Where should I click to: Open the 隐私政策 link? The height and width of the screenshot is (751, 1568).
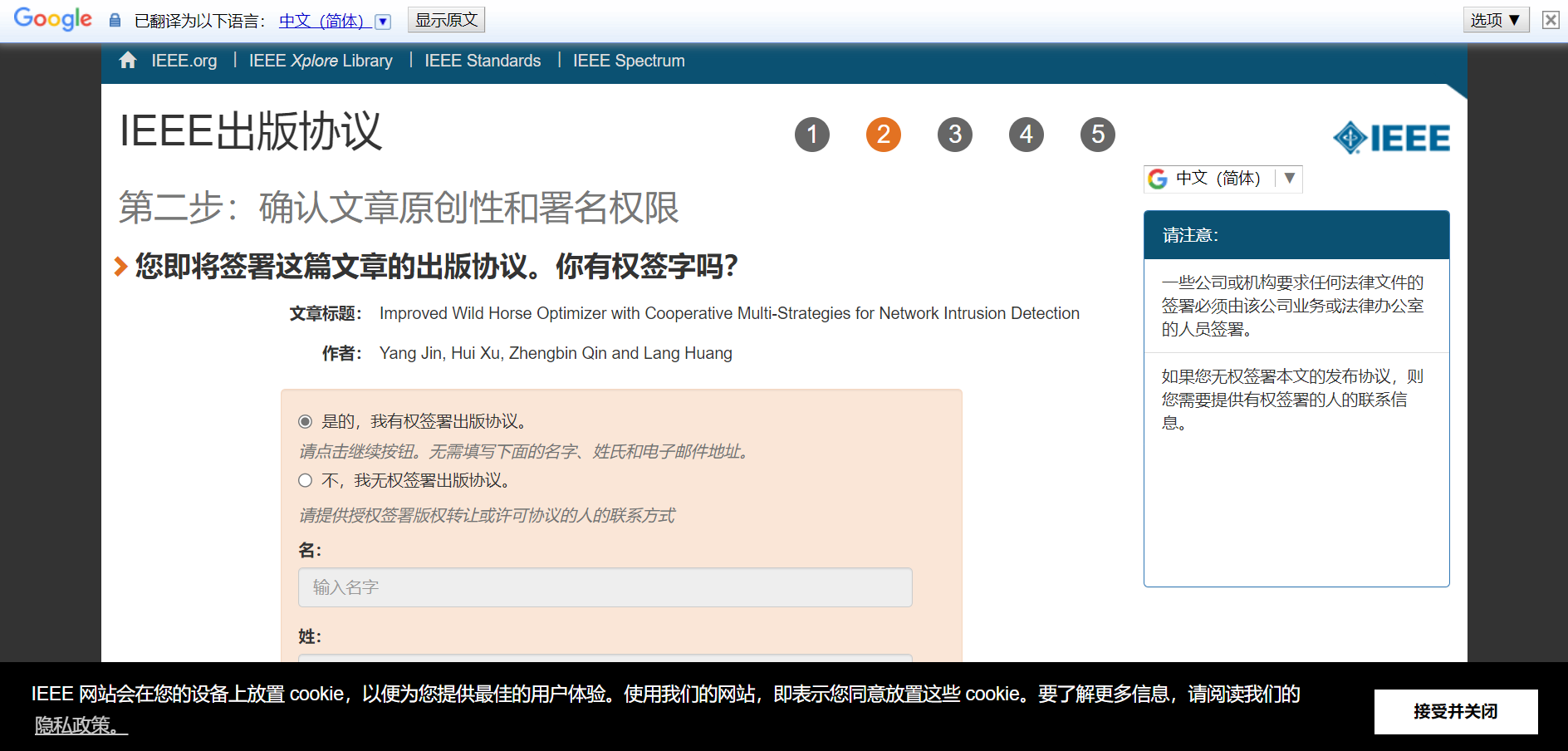click(x=81, y=725)
